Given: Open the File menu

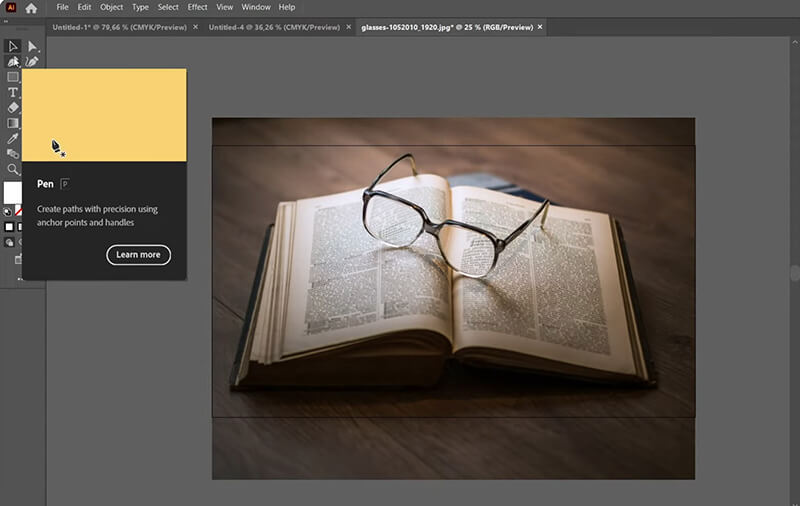Looking at the screenshot, I should coord(62,7).
